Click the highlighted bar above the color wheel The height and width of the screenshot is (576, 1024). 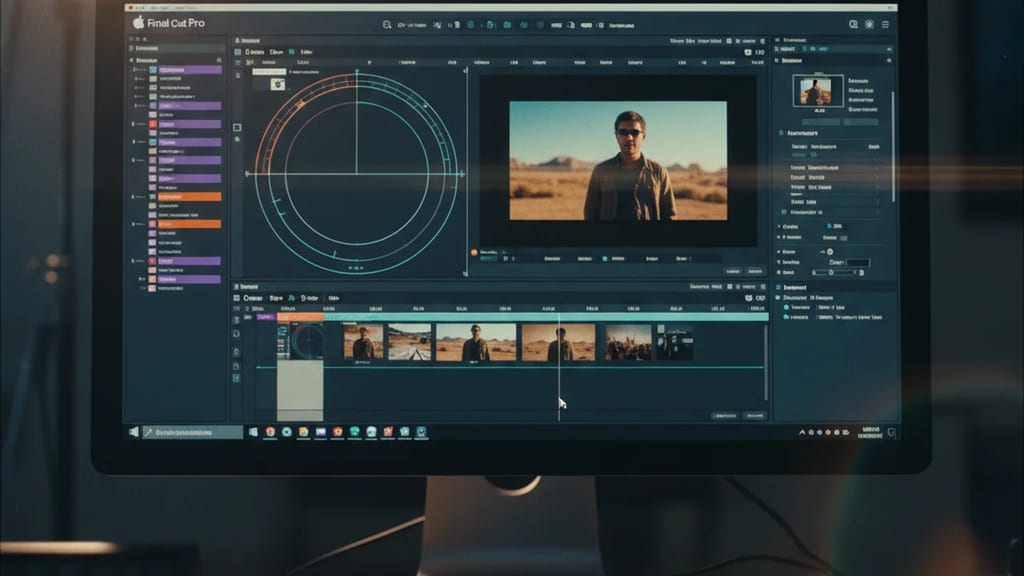pos(269,72)
